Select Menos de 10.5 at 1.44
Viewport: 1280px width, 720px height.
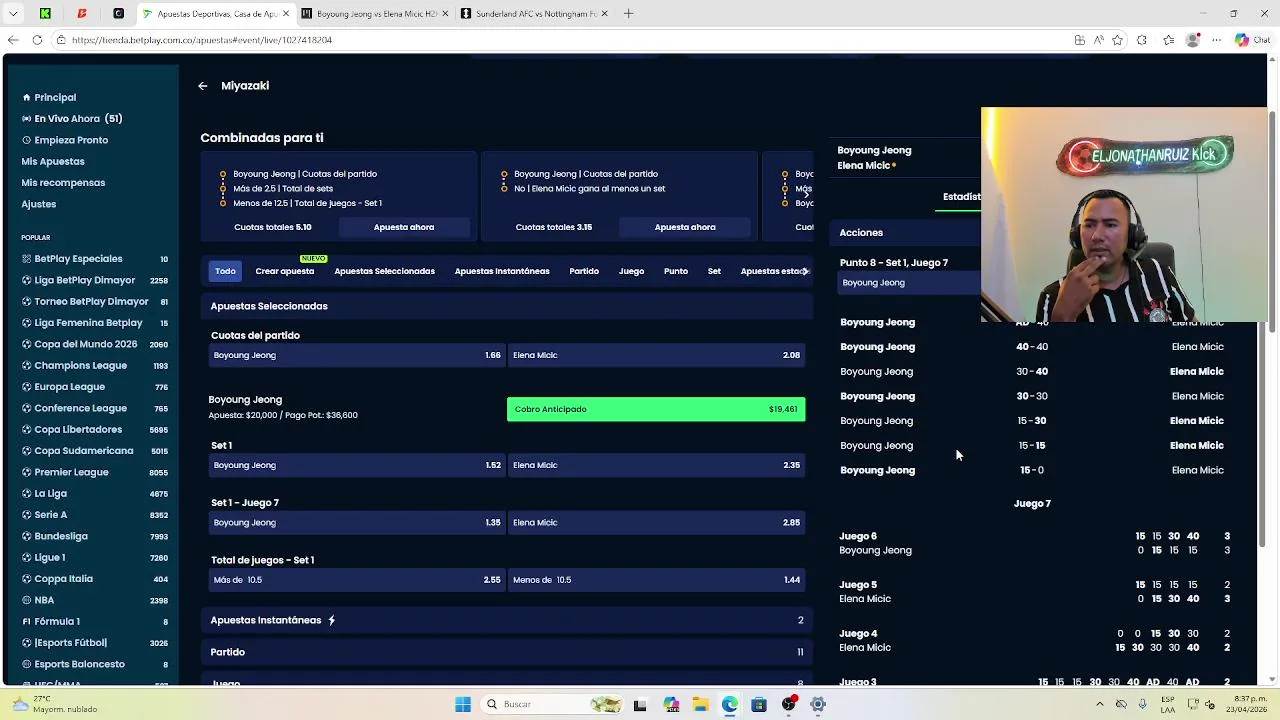tap(656, 580)
